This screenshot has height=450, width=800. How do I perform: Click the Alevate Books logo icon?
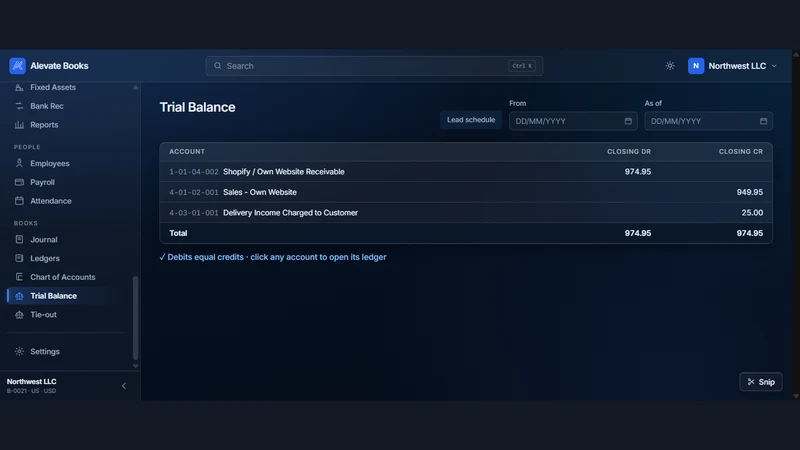17,66
